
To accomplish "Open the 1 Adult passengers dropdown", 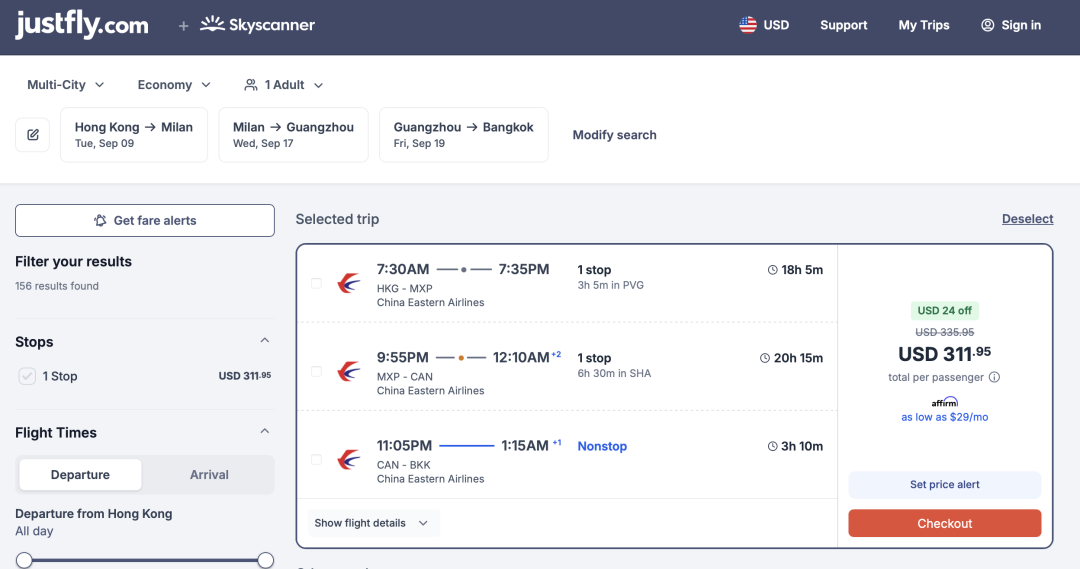I will coord(284,85).
